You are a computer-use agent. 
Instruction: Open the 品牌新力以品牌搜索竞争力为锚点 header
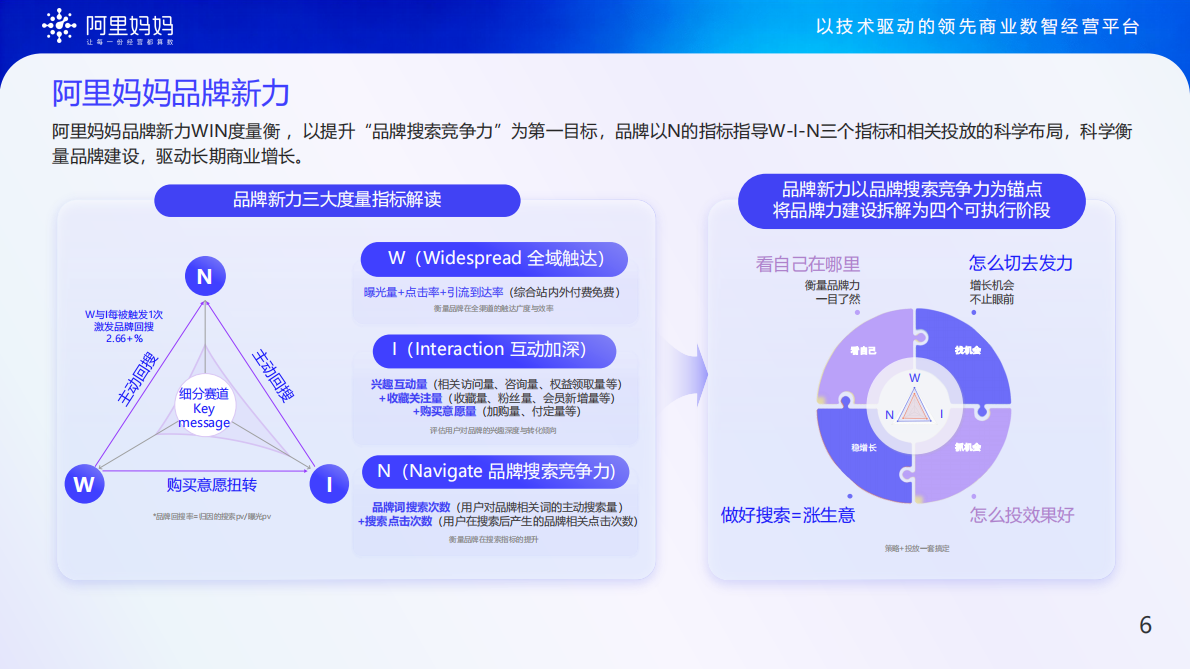(914, 200)
